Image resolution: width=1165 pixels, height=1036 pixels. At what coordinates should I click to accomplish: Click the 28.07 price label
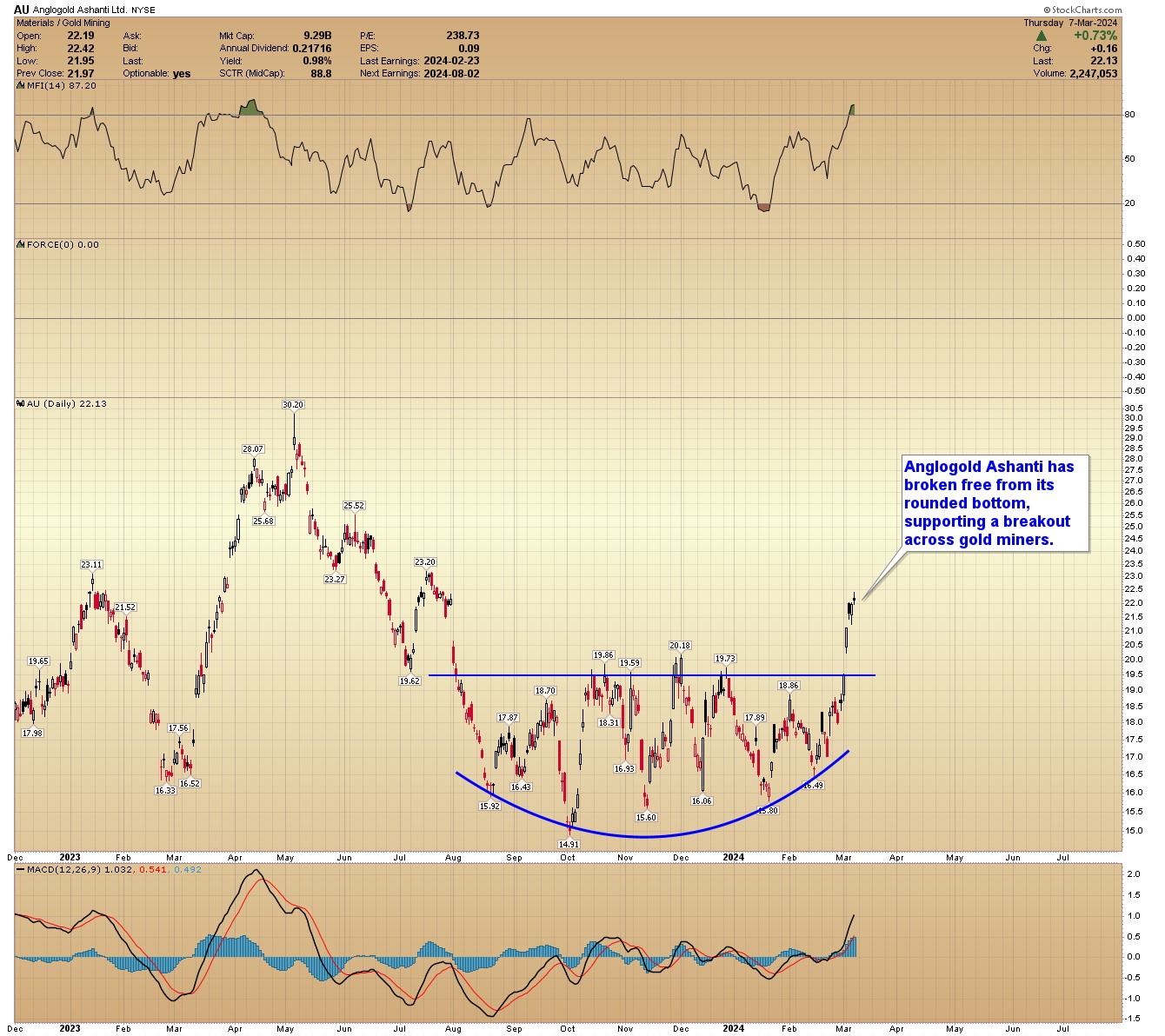coord(253,448)
